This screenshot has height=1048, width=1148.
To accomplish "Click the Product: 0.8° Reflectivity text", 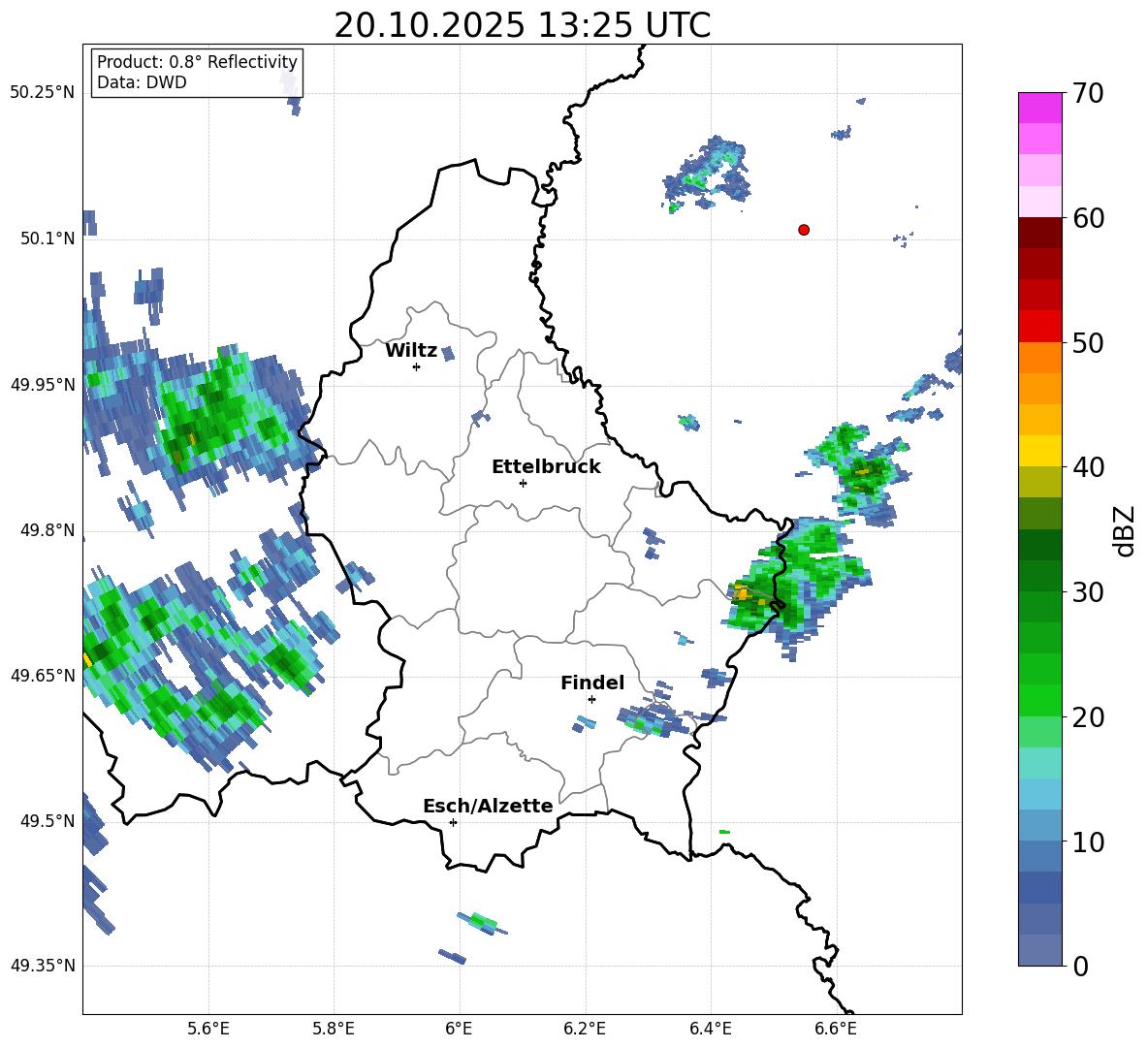I will point(197,62).
